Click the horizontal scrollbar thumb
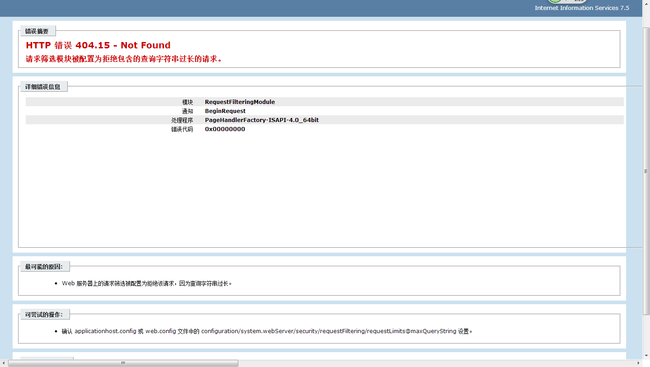The height and width of the screenshot is (367, 650). (123, 363)
